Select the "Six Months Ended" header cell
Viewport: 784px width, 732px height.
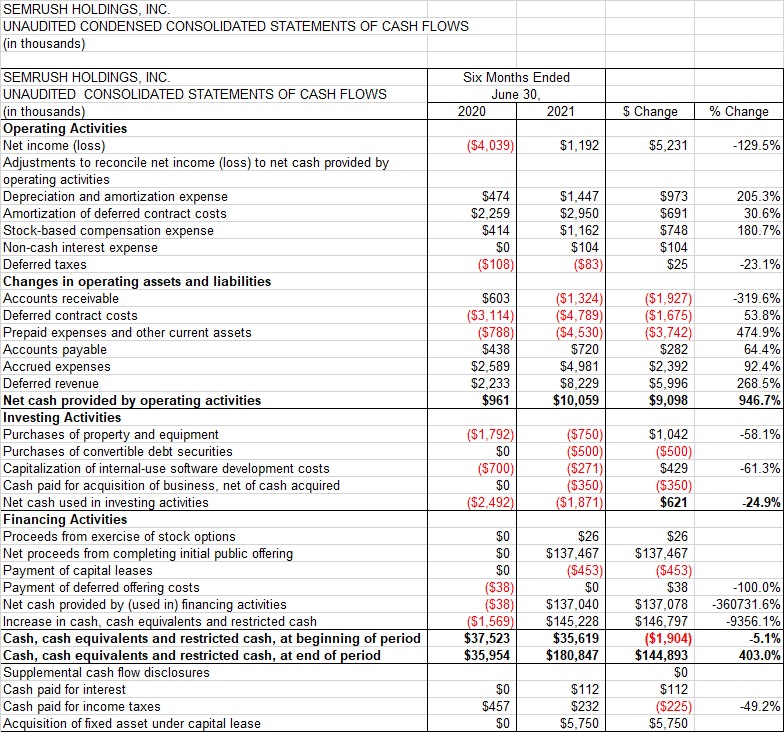(x=516, y=78)
